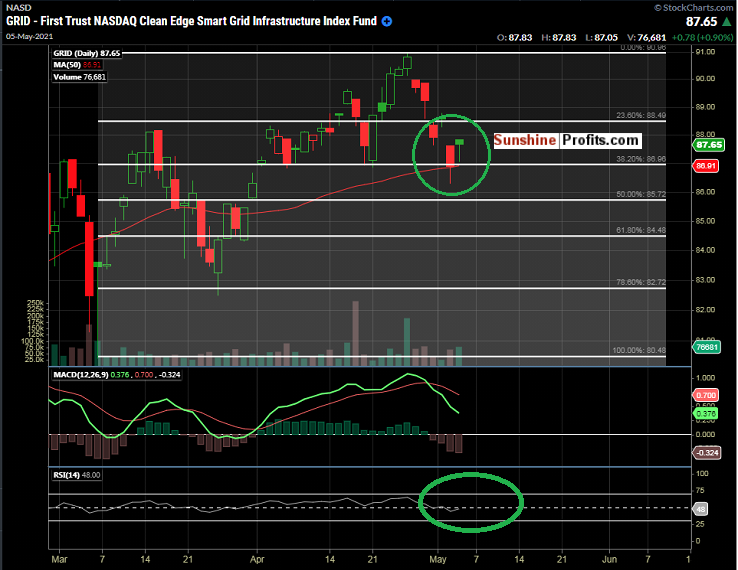This screenshot has width=738, height=570.
Task: Click the NASD exchange label
Action: tap(18, 8)
